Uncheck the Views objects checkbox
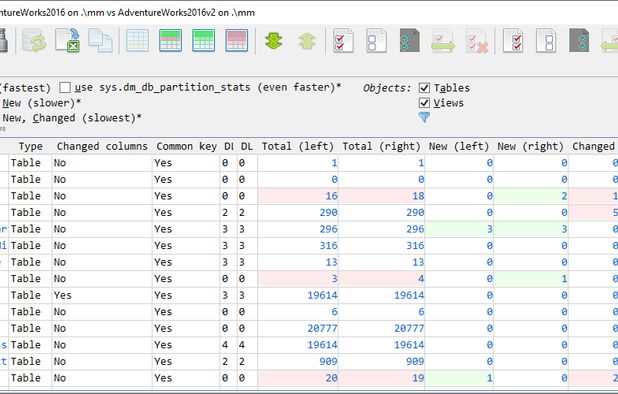The height and width of the screenshot is (394, 618). pos(424,103)
